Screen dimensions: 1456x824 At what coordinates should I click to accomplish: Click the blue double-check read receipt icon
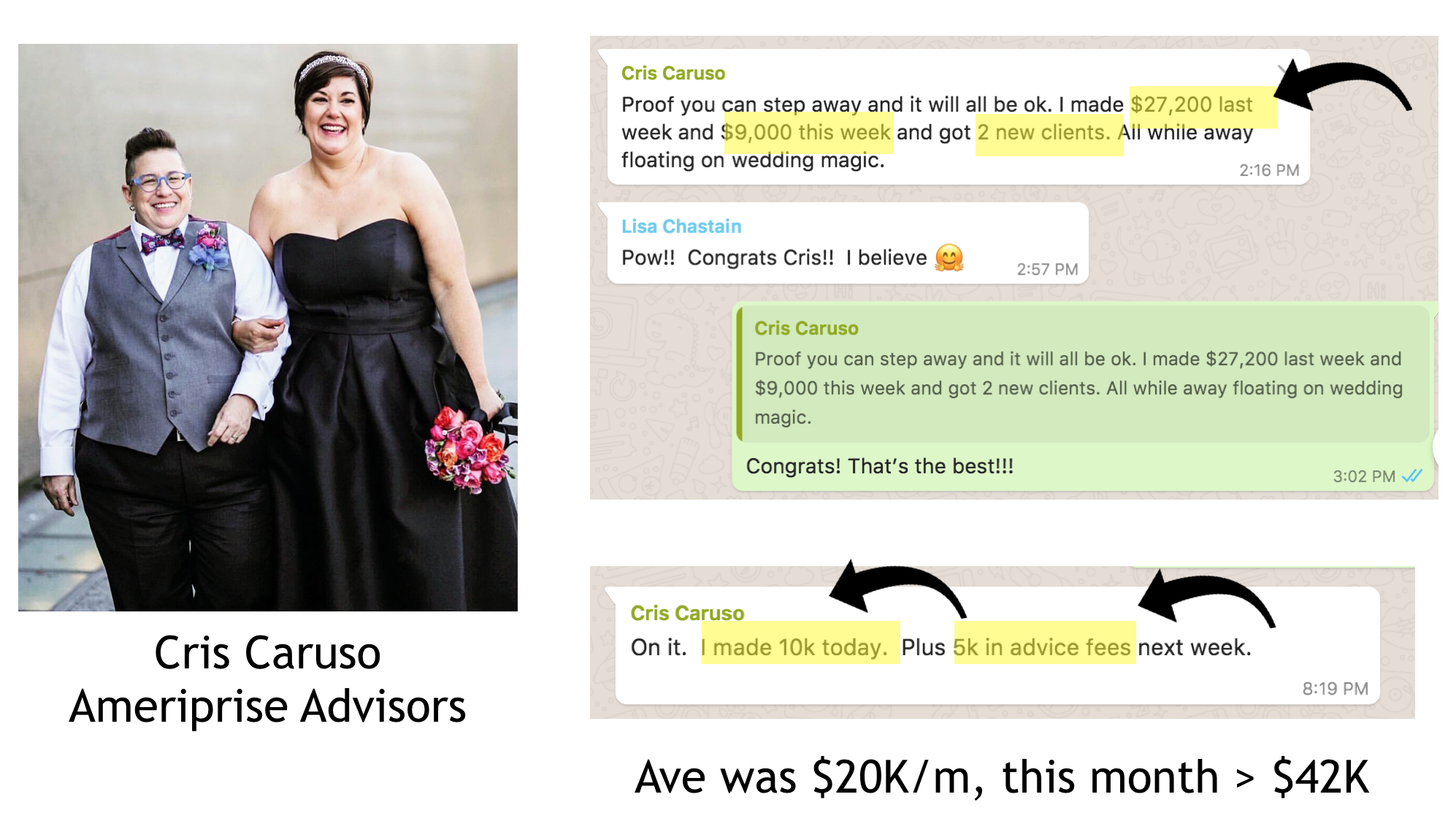click(x=1412, y=476)
